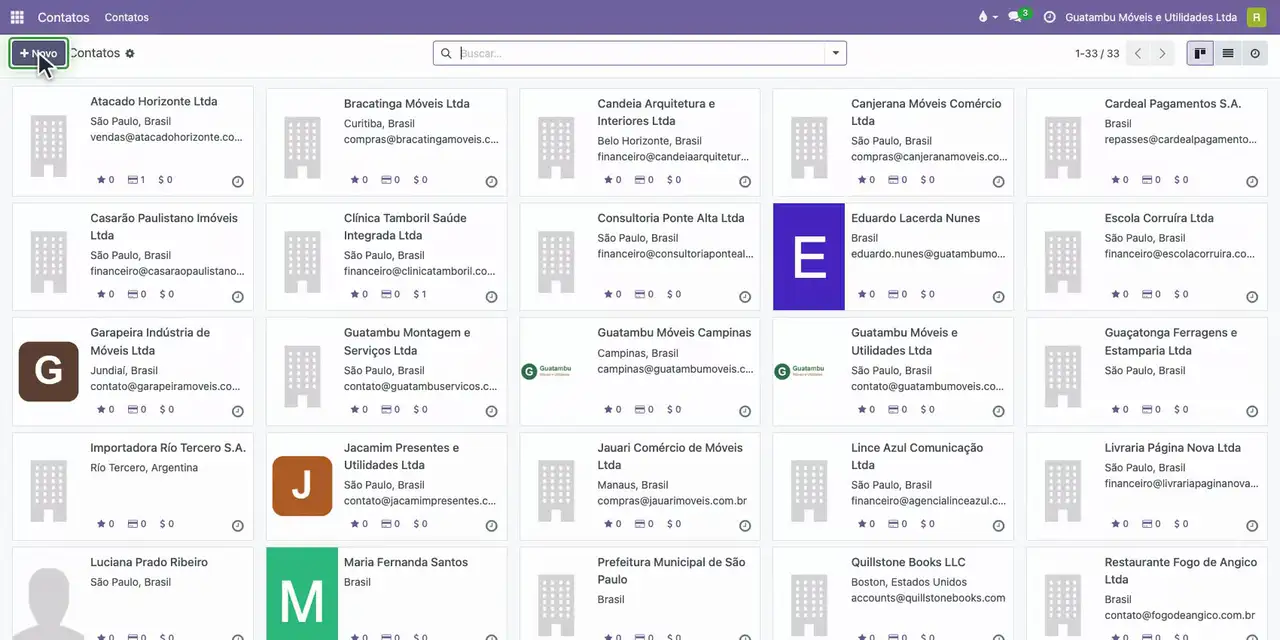Go to previous page of contacts

tap(1138, 53)
